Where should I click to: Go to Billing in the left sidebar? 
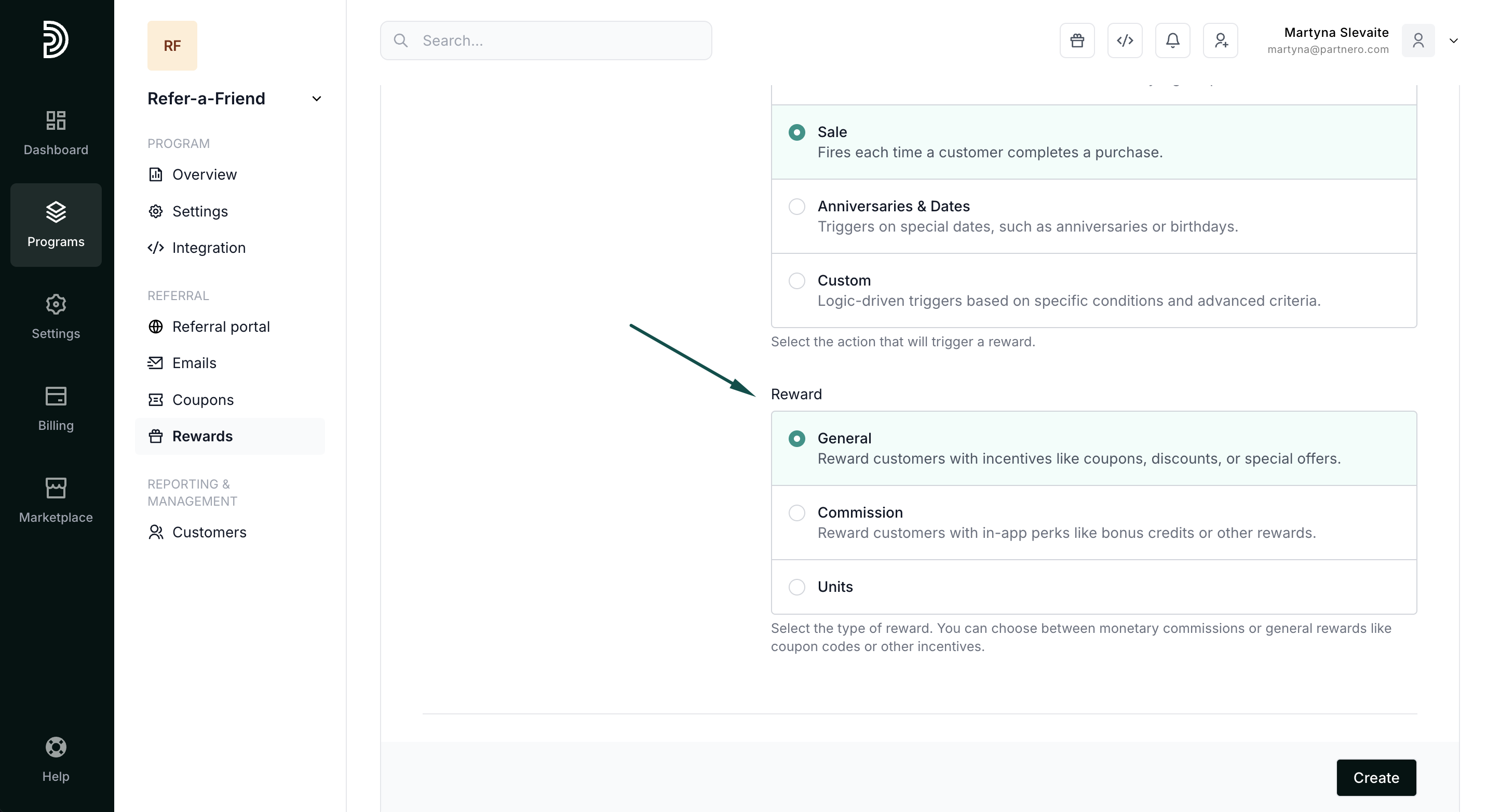[x=56, y=408]
